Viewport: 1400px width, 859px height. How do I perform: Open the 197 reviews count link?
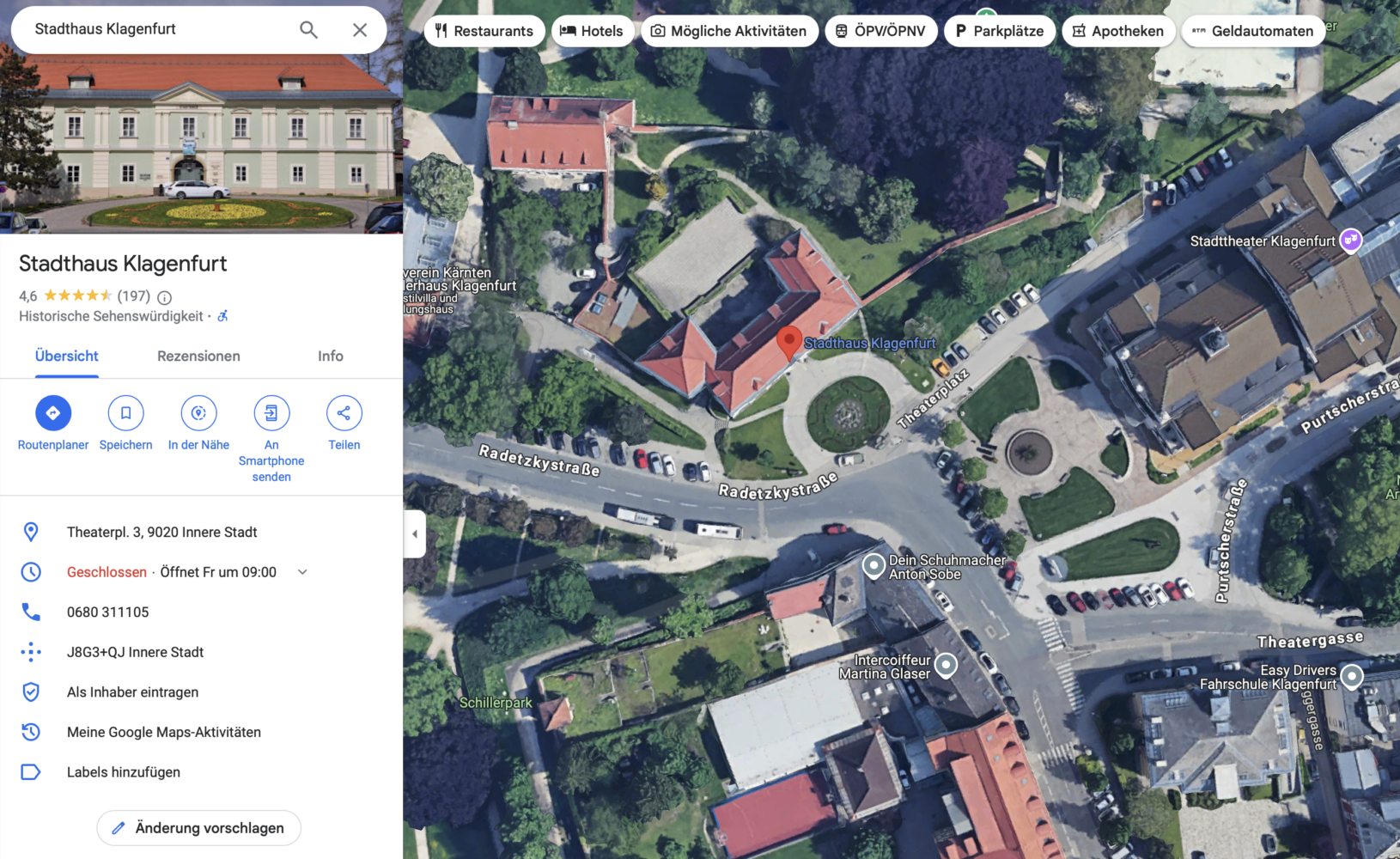pyautogui.click(x=133, y=296)
